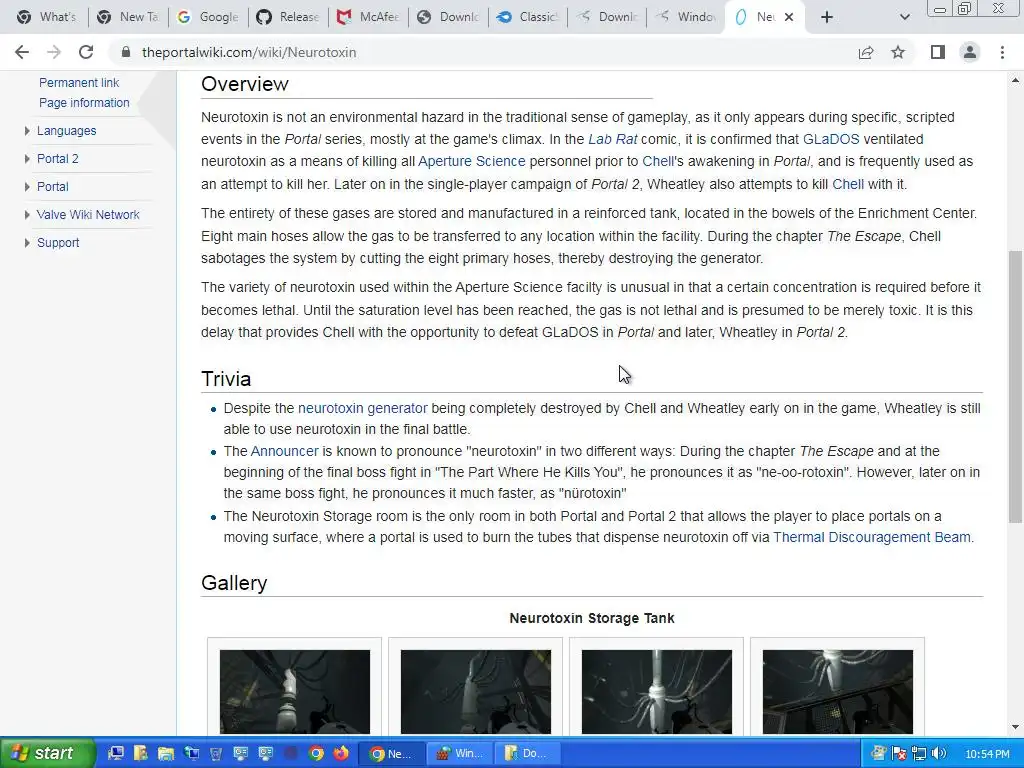Image resolution: width=1024 pixels, height=768 pixels.
Task: Open the Announcer link
Action: [284, 451]
